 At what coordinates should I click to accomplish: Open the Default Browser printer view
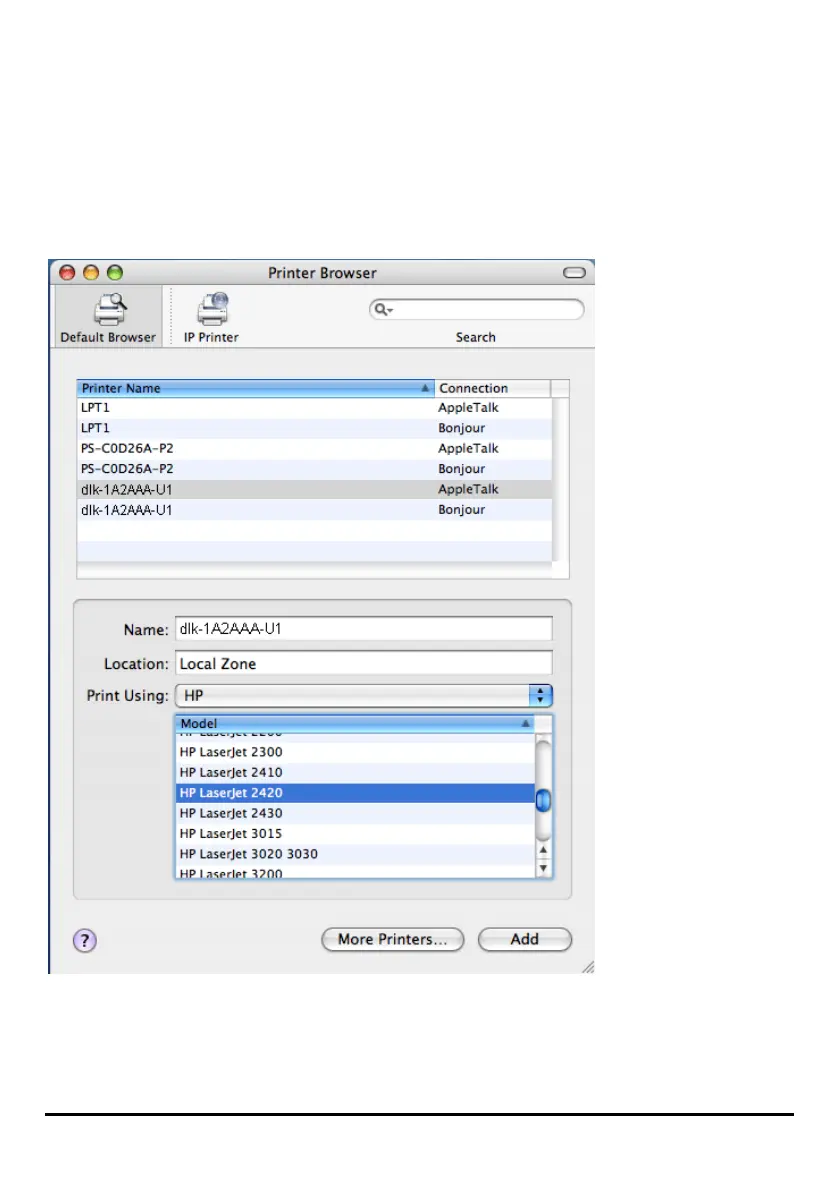click(108, 317)
